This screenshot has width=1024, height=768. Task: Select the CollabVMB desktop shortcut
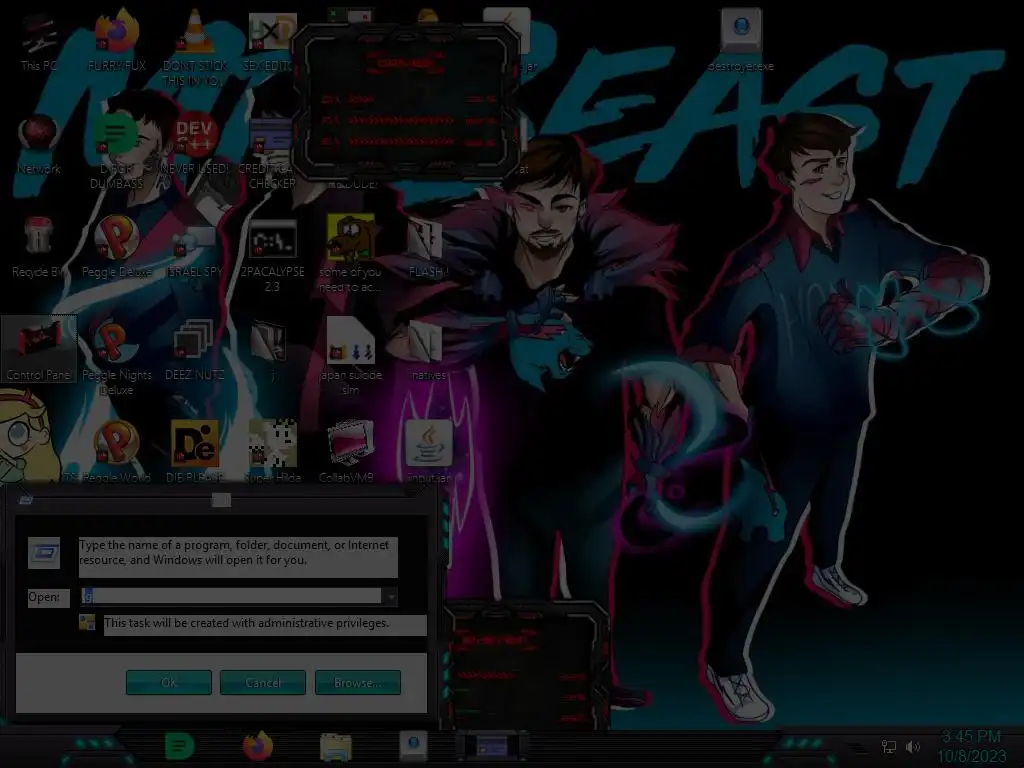350,451
